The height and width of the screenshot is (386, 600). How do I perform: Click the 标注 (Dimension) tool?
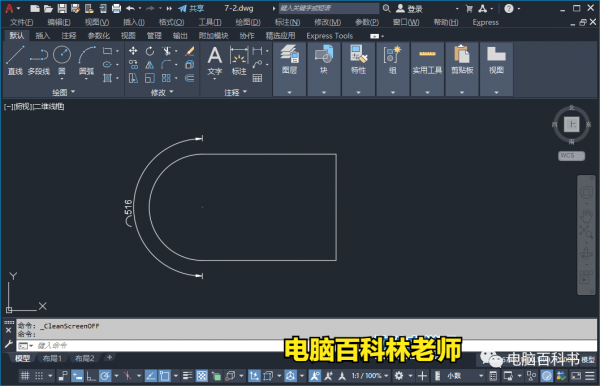[x=239, y=61]
